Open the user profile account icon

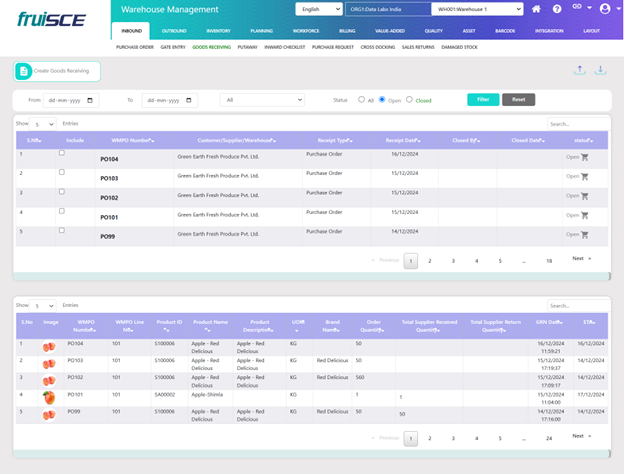[603, 9]
